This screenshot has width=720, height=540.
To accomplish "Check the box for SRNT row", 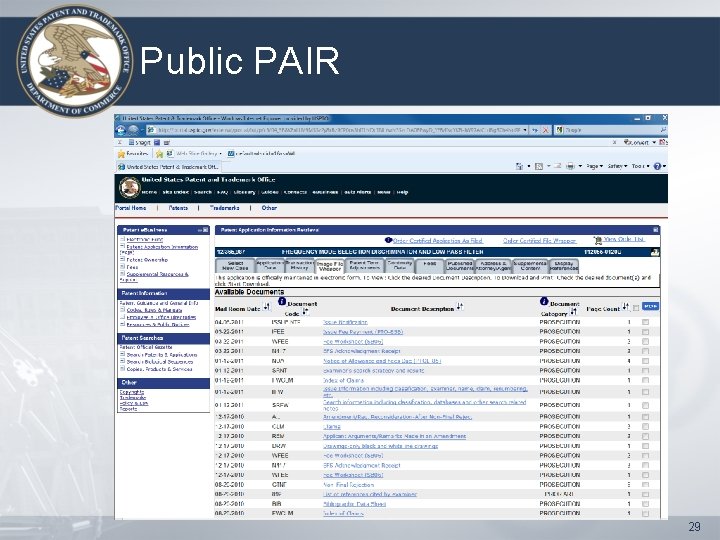I will [x=645, y=371].
